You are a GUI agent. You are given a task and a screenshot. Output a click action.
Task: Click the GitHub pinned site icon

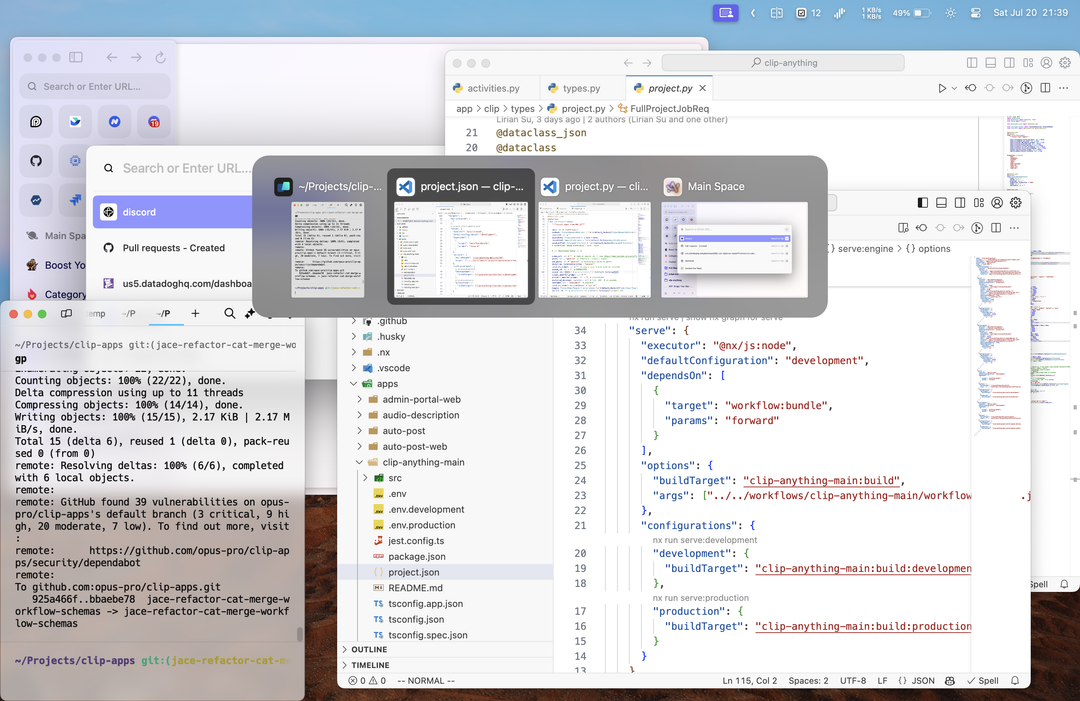pos(36,160)
